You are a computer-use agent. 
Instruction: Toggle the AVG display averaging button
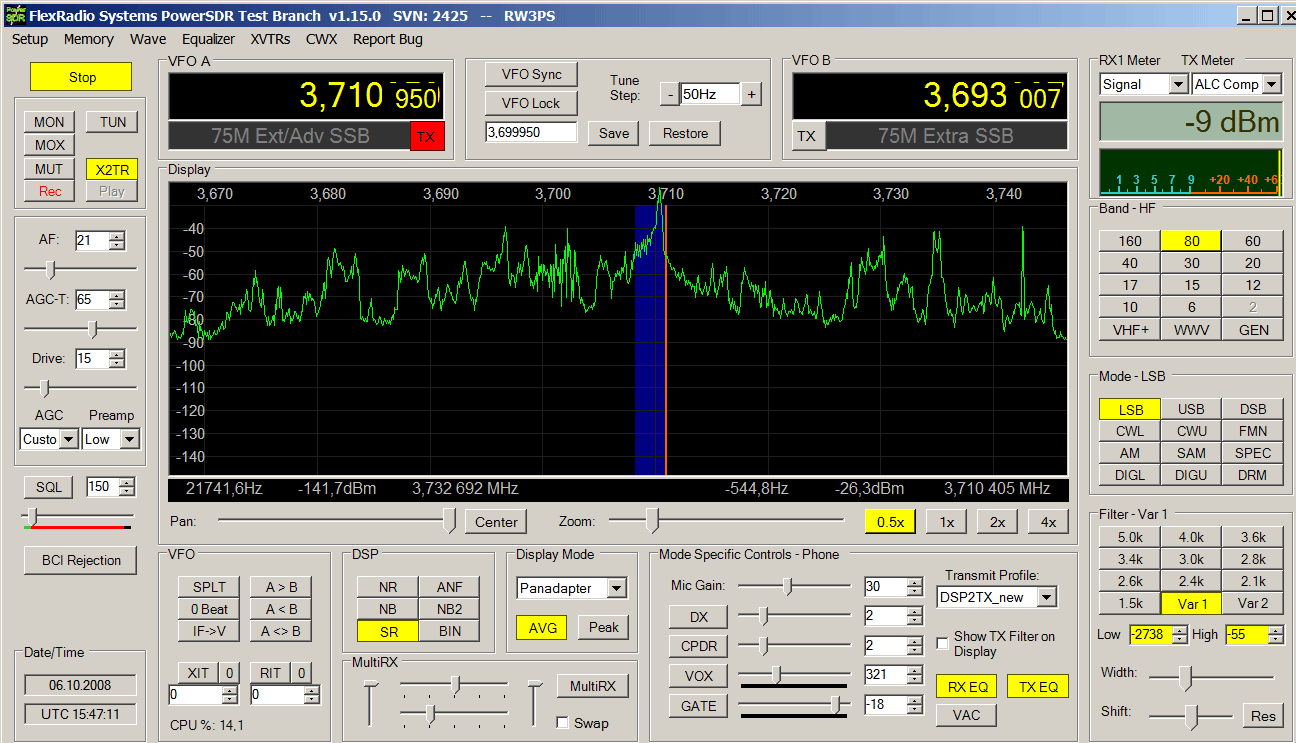pyautogui.click(x=541, y=627)
